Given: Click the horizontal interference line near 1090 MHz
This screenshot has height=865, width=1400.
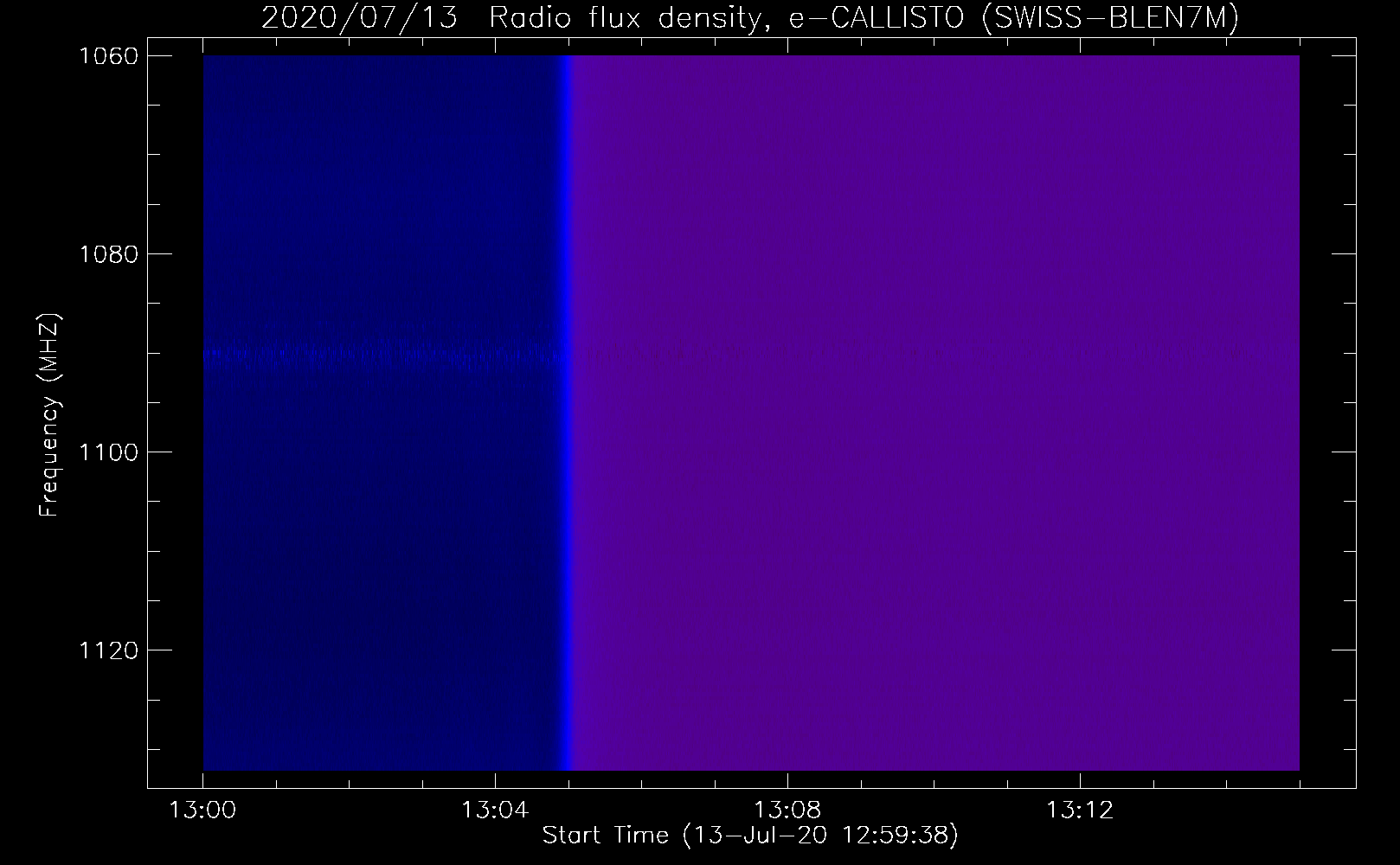Looking at the screenshot, I should [x=386, y=354].
